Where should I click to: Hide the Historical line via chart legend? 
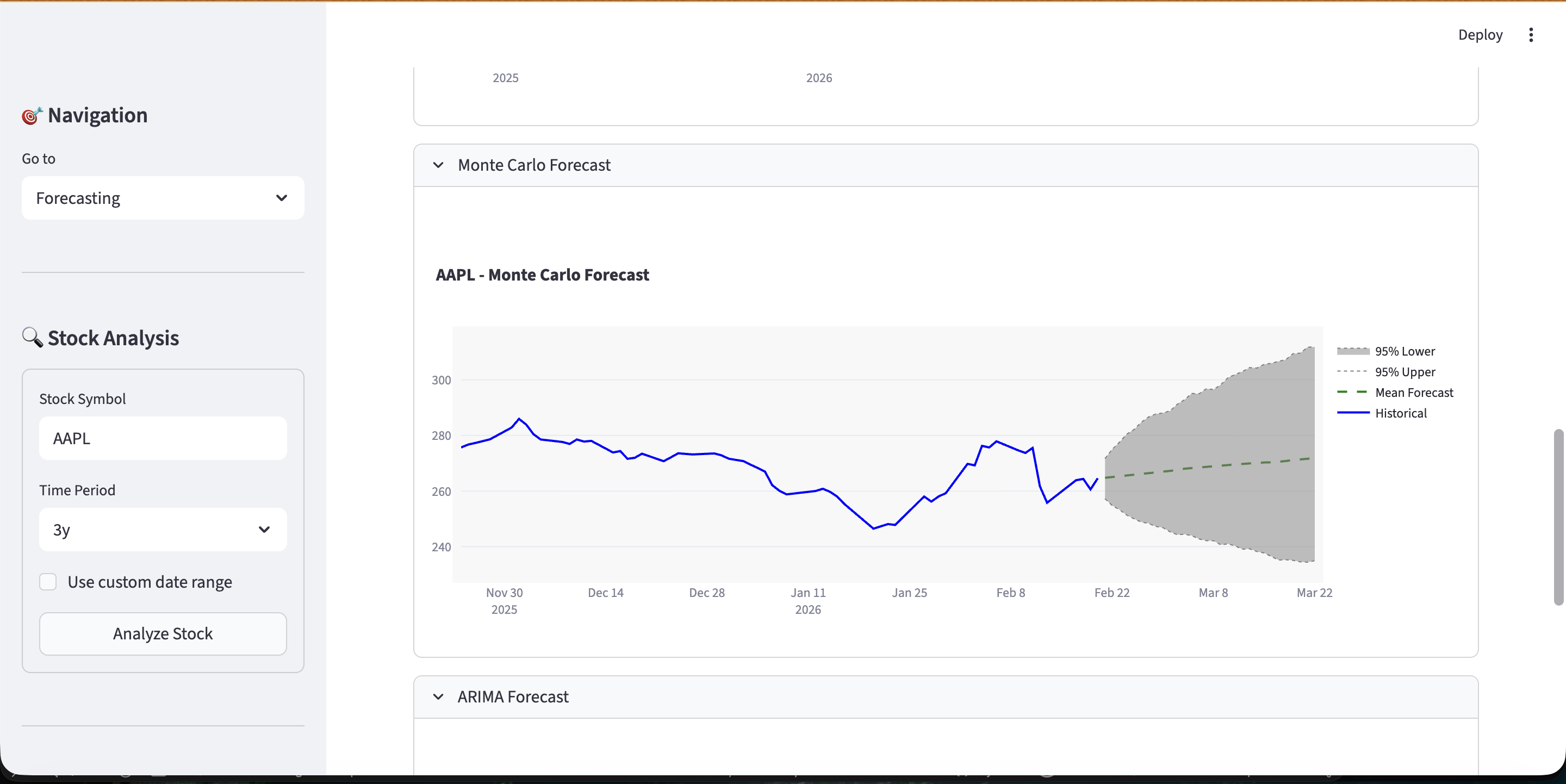[x=1400, y=413]
